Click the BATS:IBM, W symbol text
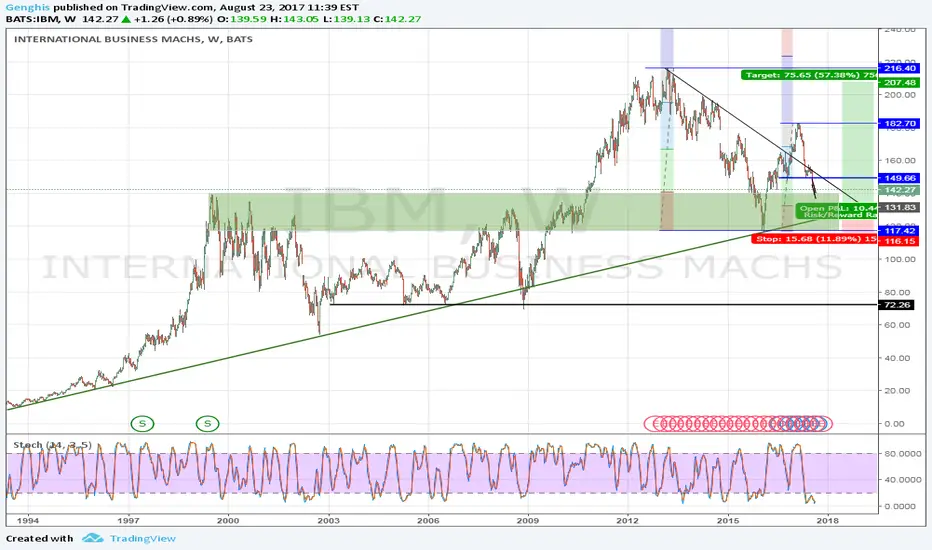 coord(41,19)
